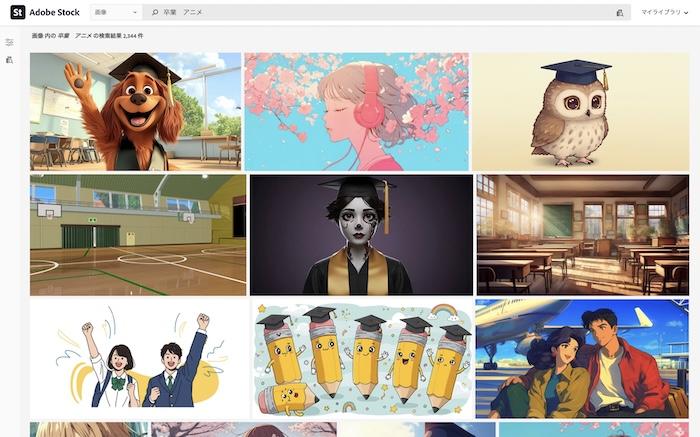The width and height of the screenshot is (700, 437).
Task: Open the owl wearing graduation cap image
Action: (x=580, y=112)
